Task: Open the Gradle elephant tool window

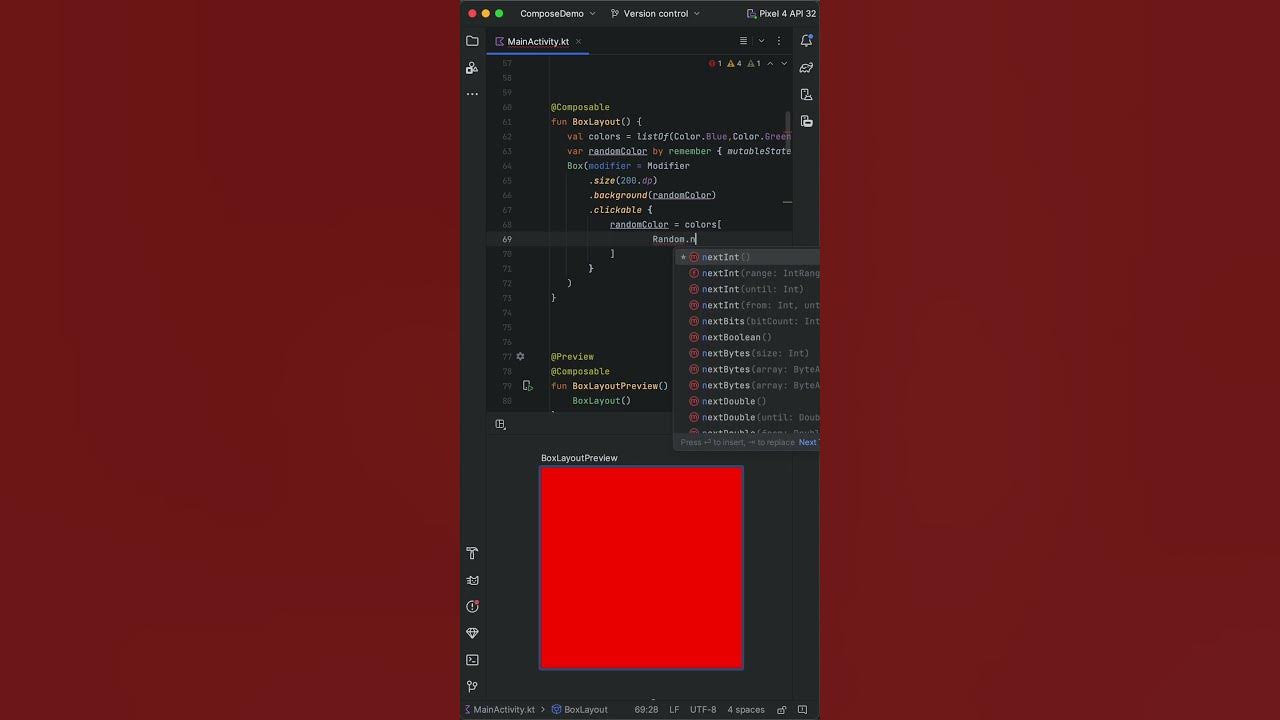Action: click(806, 68)
